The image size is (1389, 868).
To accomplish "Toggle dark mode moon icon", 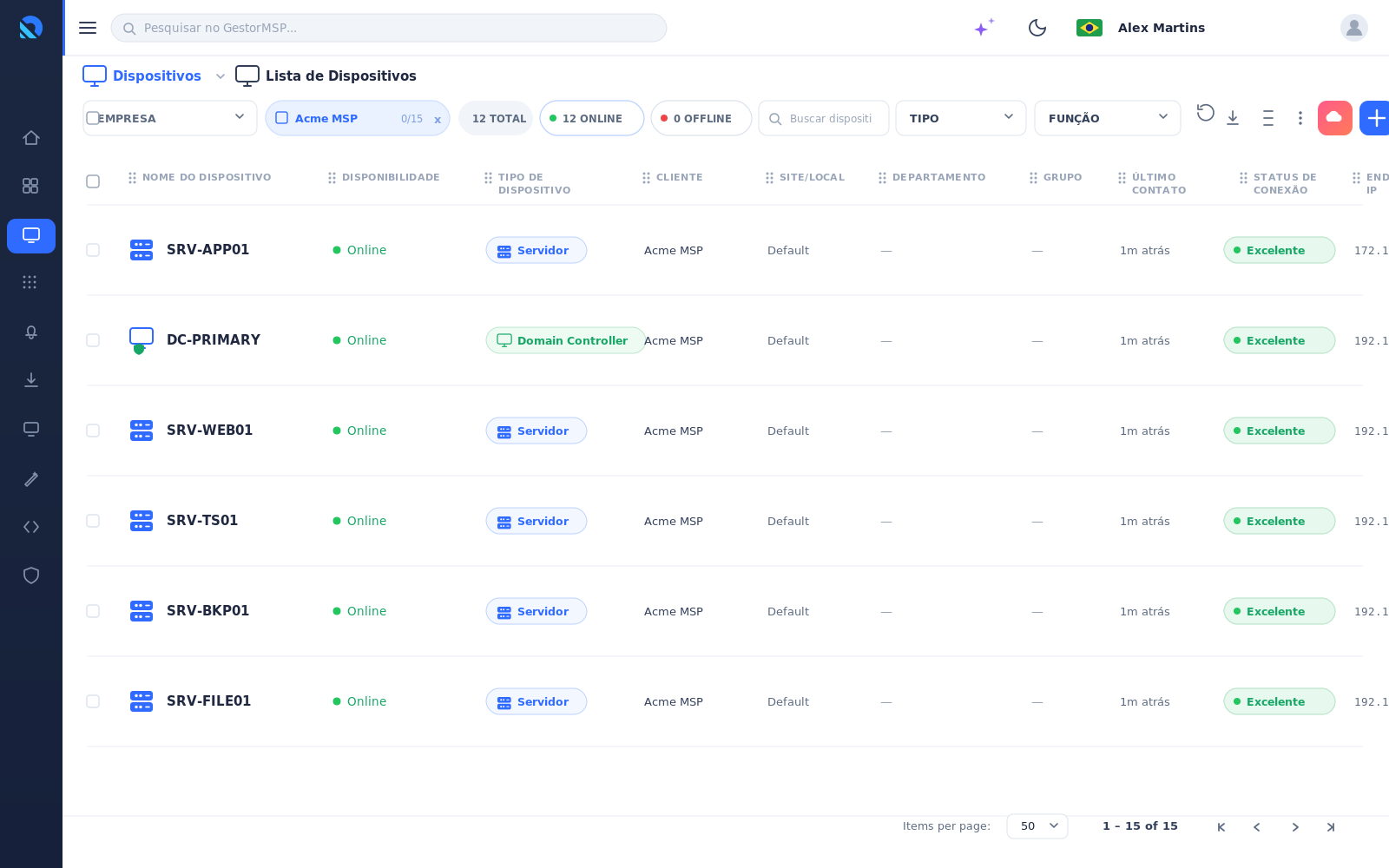I will click(1037, 28).
